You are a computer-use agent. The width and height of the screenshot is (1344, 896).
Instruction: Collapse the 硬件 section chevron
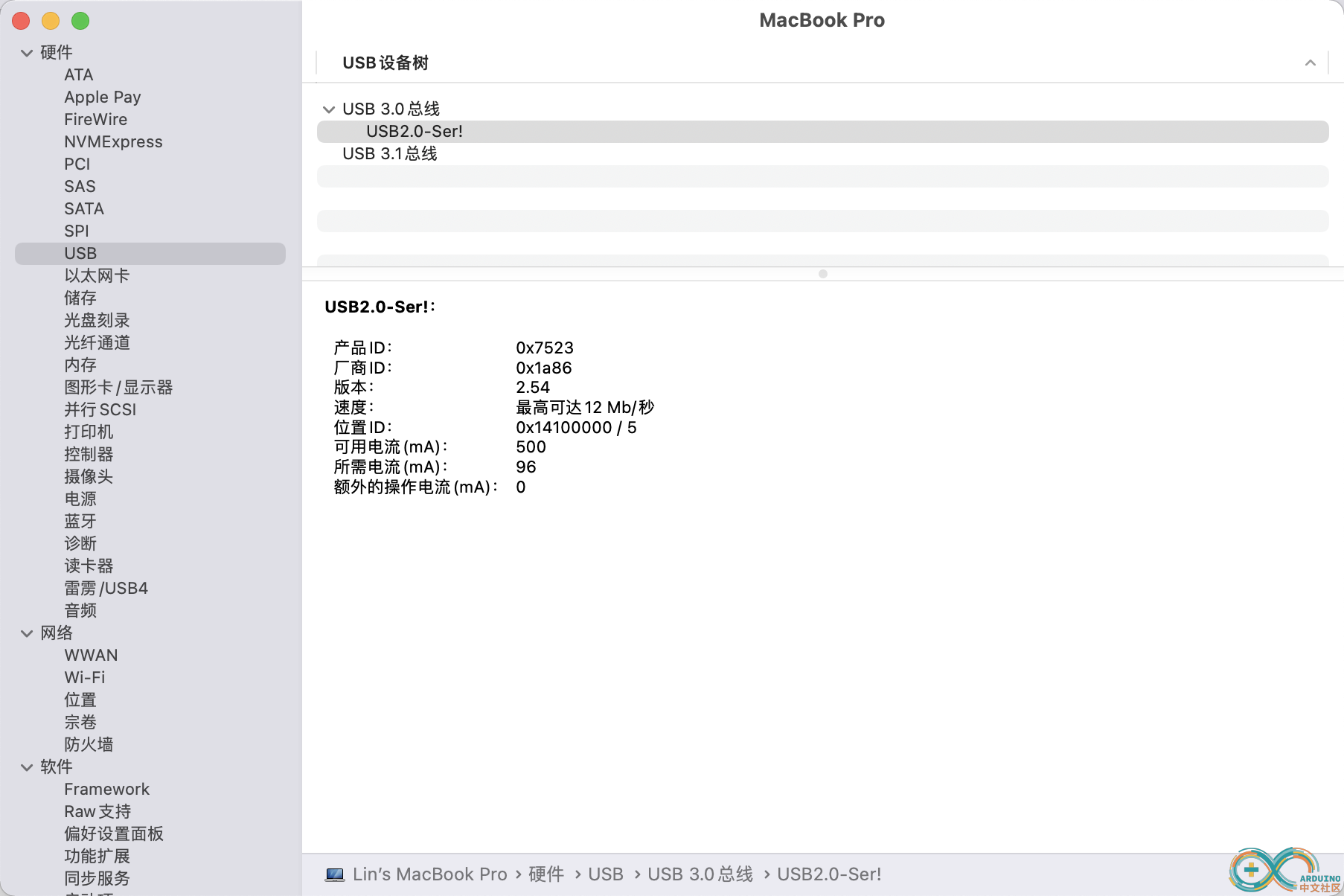click(x=27, y=53)
